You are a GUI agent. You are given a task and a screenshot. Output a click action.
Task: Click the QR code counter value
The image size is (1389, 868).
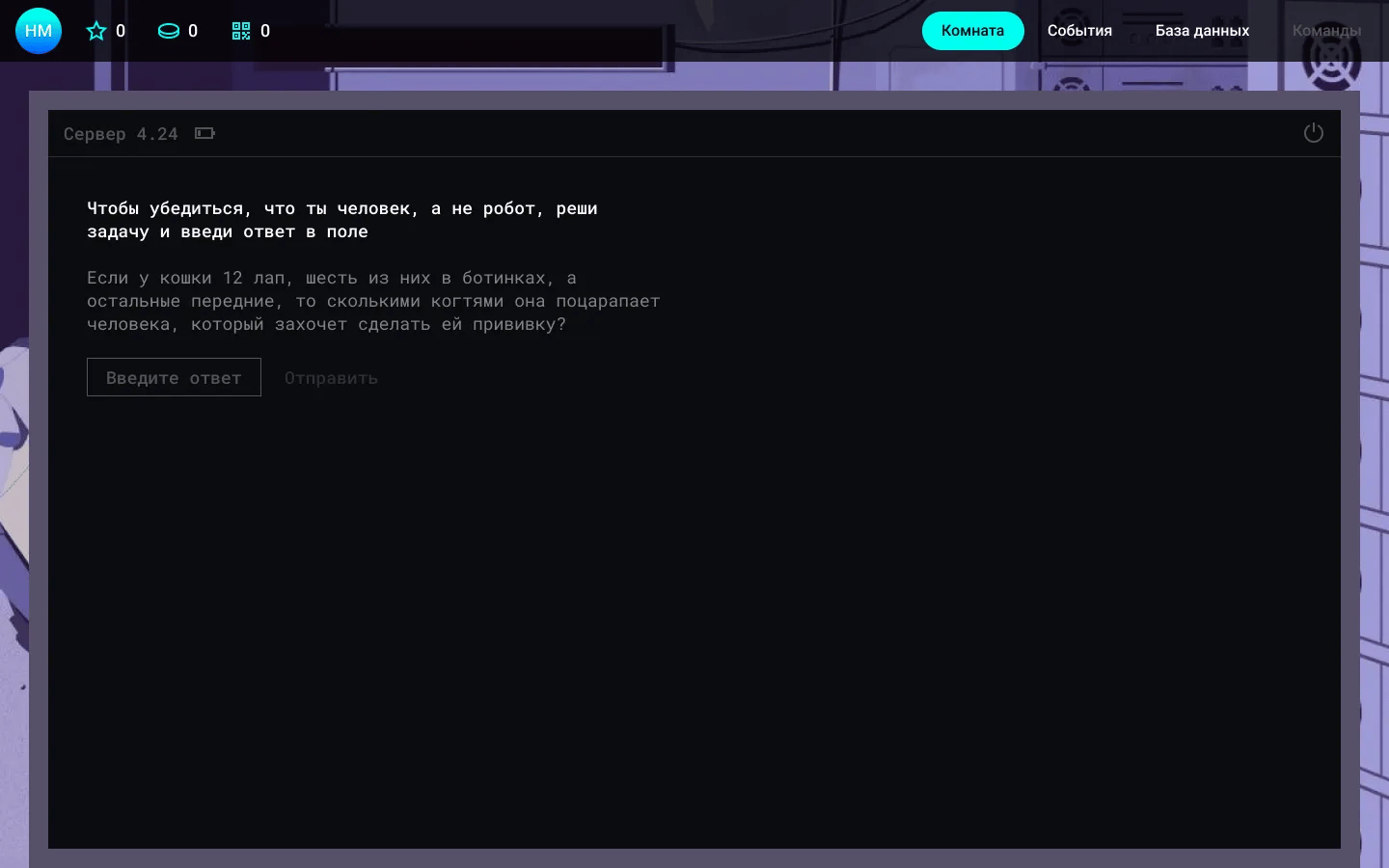[265, 31]
